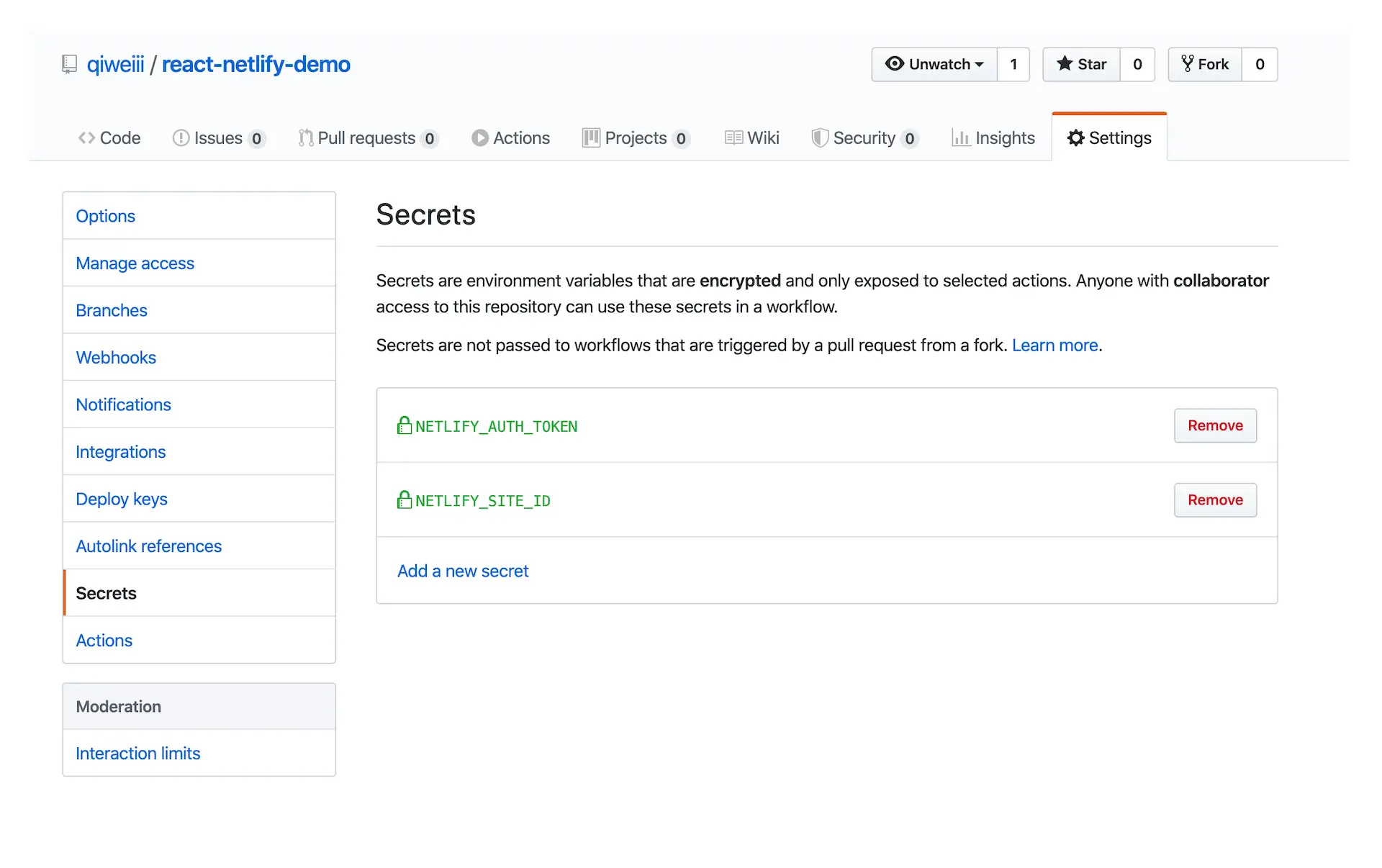The height and width of the screenshot is (868, 1382).
Task: Click the project board icon for Projects
Action: [x=591, y=137]
